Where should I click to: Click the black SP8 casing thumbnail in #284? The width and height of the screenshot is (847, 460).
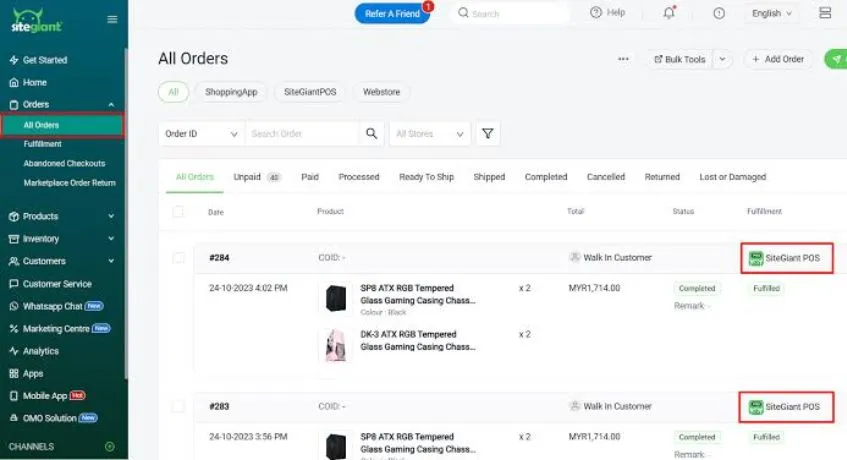point(335,299)
